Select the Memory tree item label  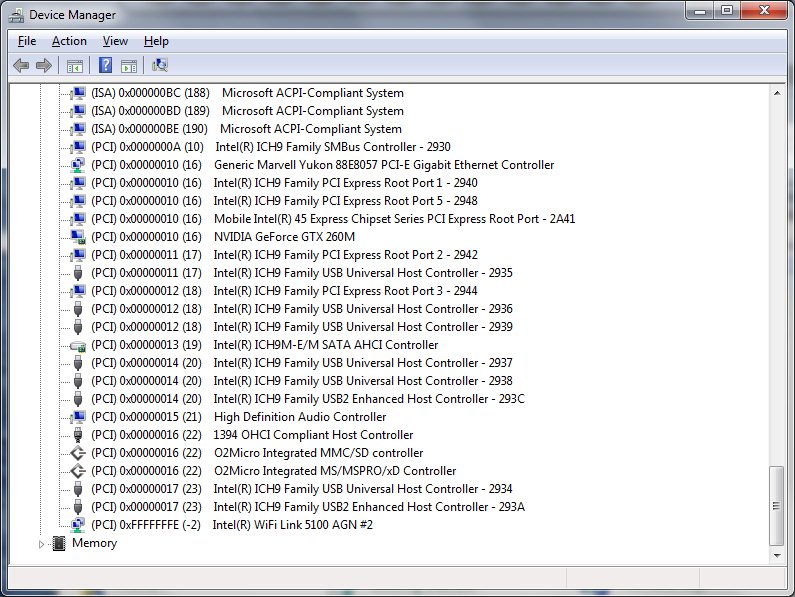(94, 543)
